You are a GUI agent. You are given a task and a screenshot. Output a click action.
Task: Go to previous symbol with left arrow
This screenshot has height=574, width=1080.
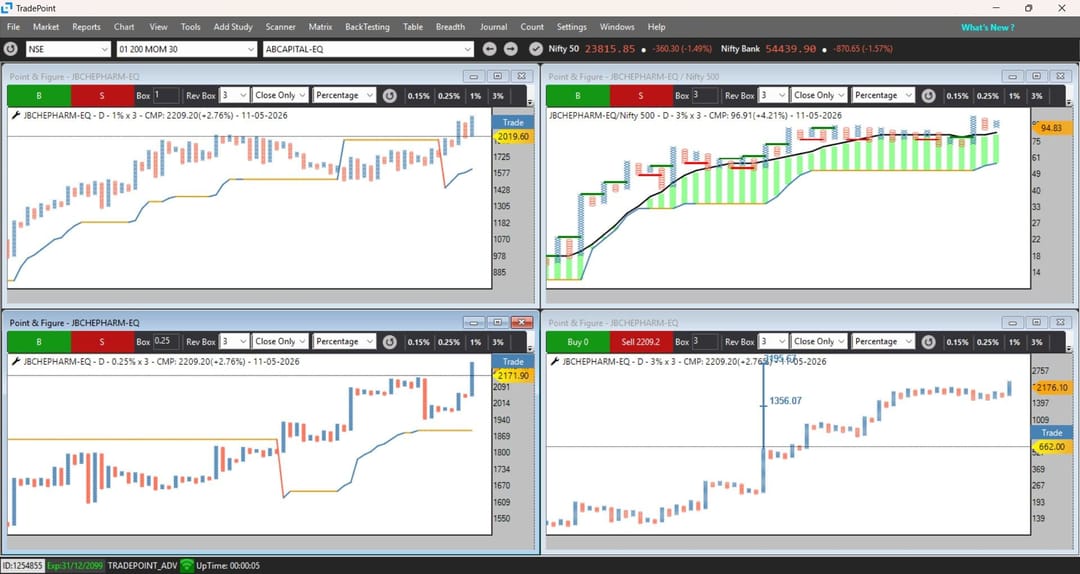[x=489, y=49]
